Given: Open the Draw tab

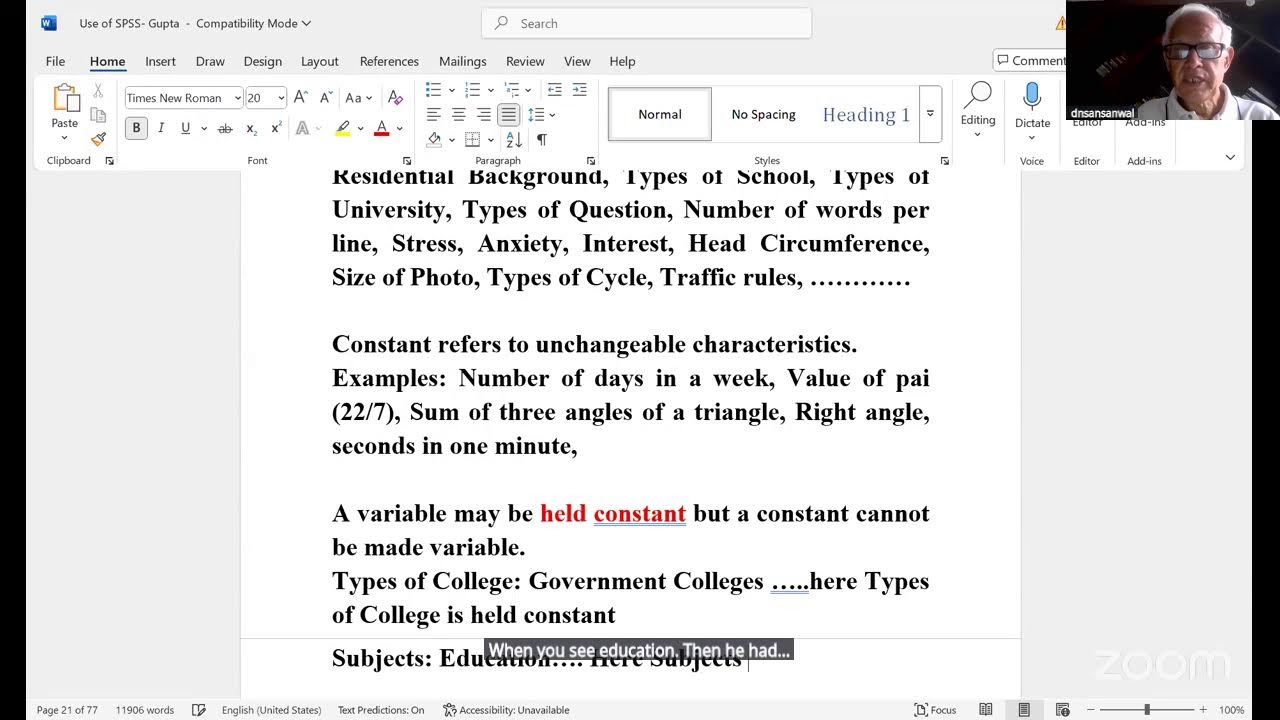Looking at the screenshot, I should coord(210,61).
